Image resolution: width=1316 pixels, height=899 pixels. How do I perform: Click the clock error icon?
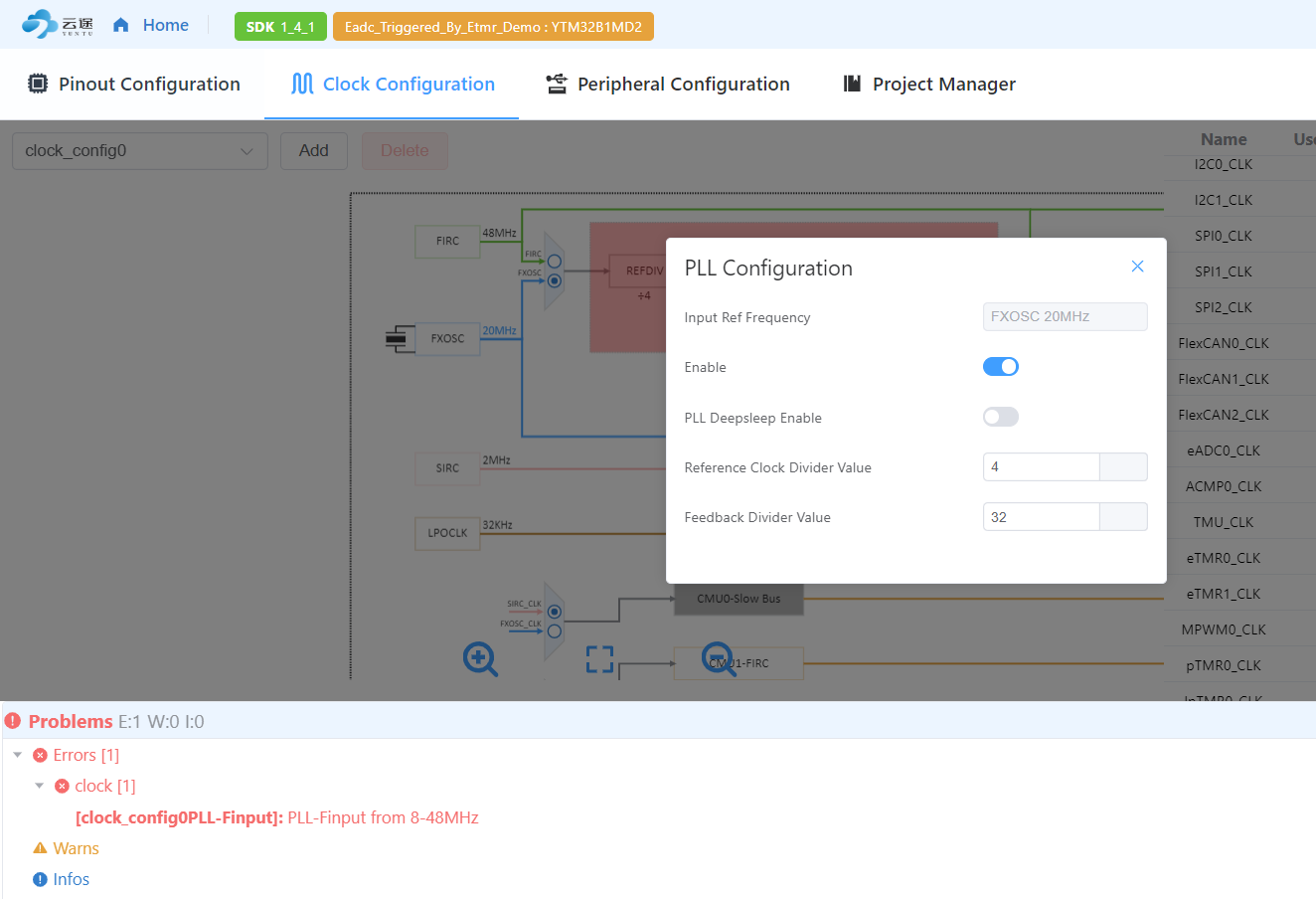[62, 786]
